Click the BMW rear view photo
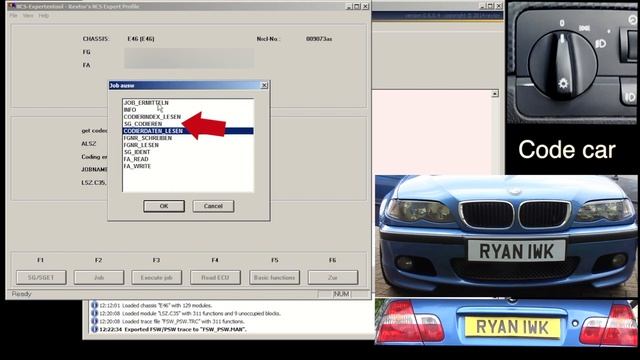This screenshot has width=640, height=360. [506, 322]
